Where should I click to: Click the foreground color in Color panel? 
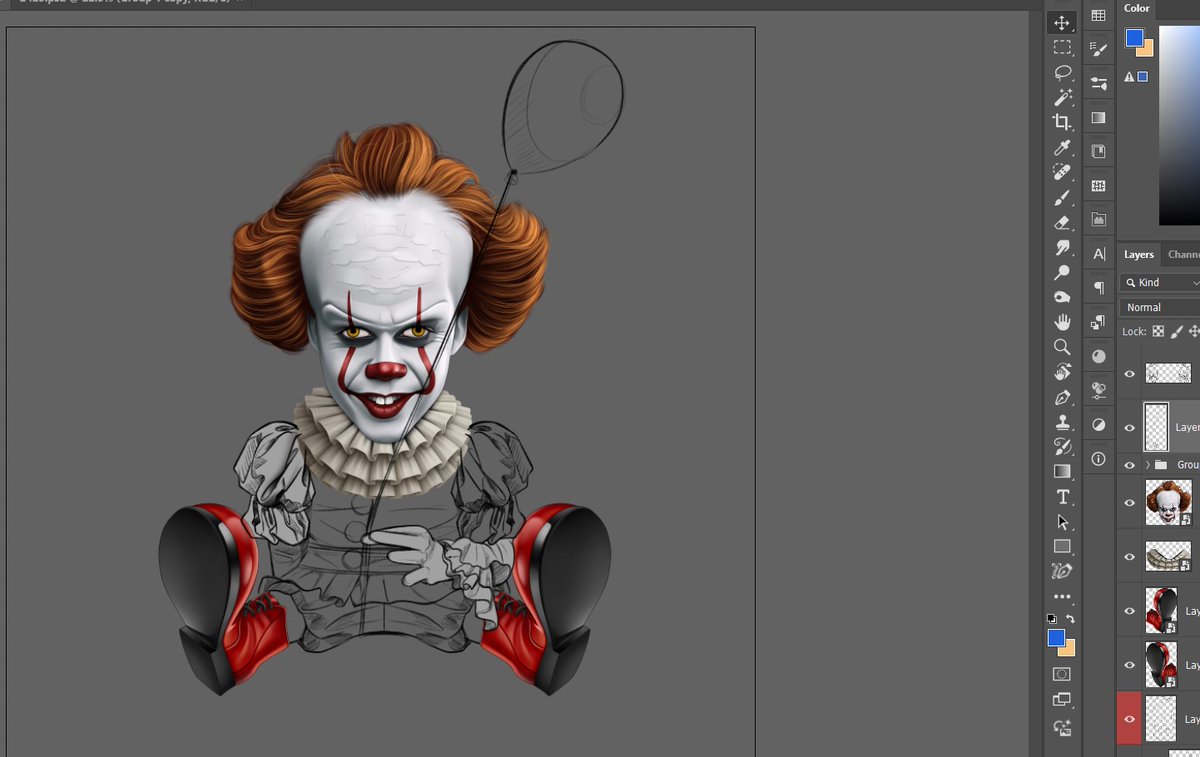point(1134,38)
